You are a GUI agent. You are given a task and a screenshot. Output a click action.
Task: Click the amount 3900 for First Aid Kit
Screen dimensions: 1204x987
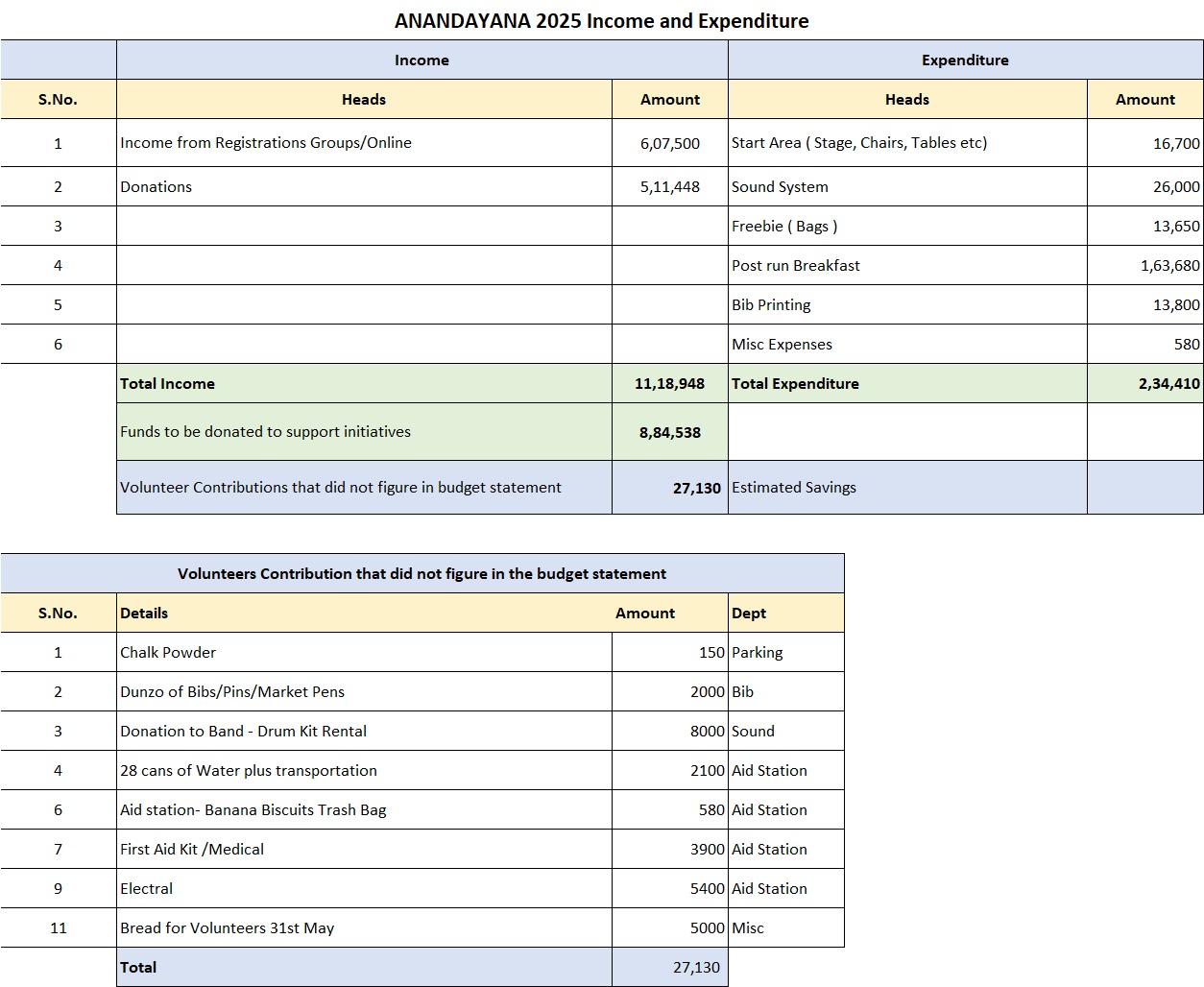click(x=670, y=849)
